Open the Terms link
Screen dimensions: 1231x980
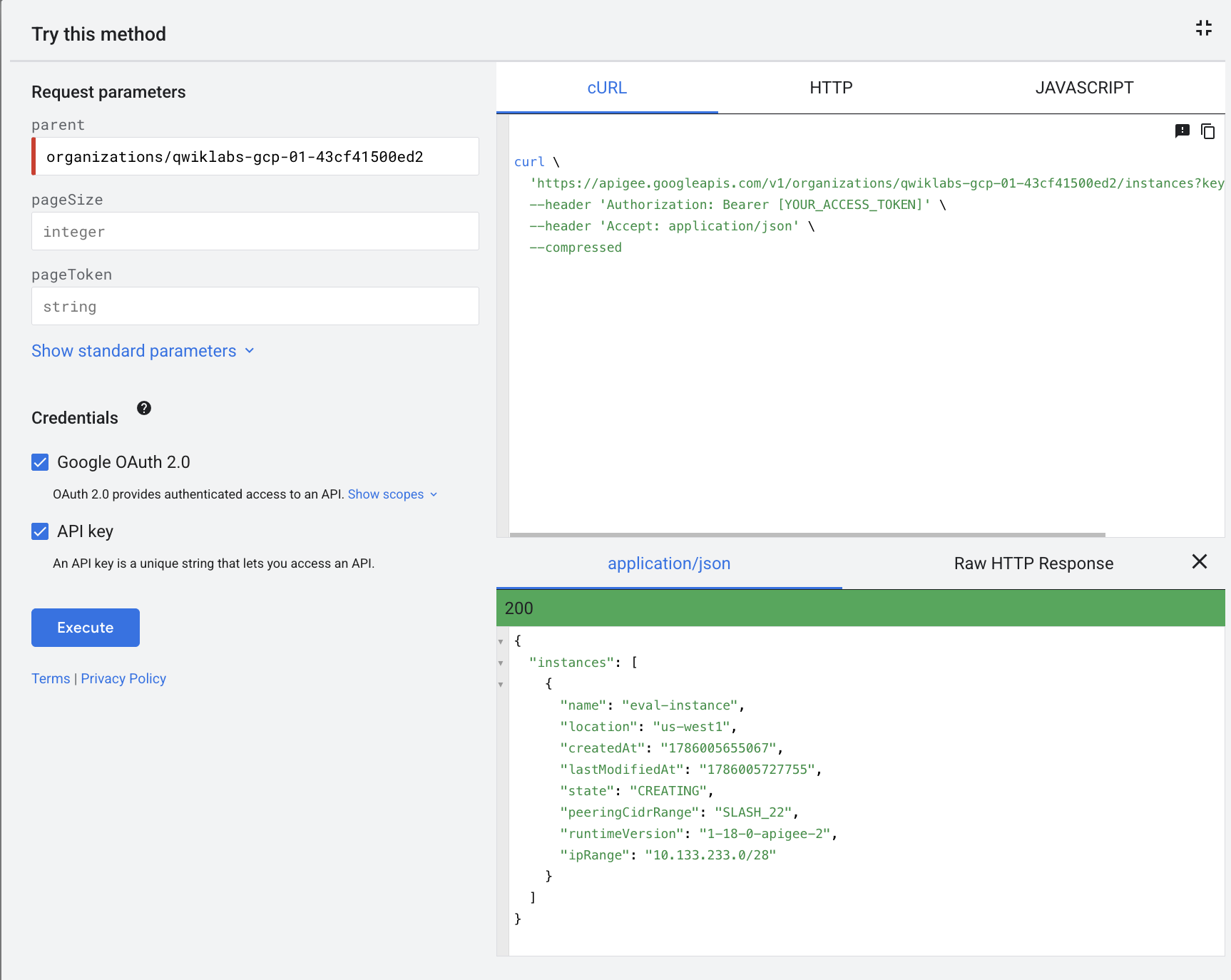pyautogui.click(x=51, y=678)
